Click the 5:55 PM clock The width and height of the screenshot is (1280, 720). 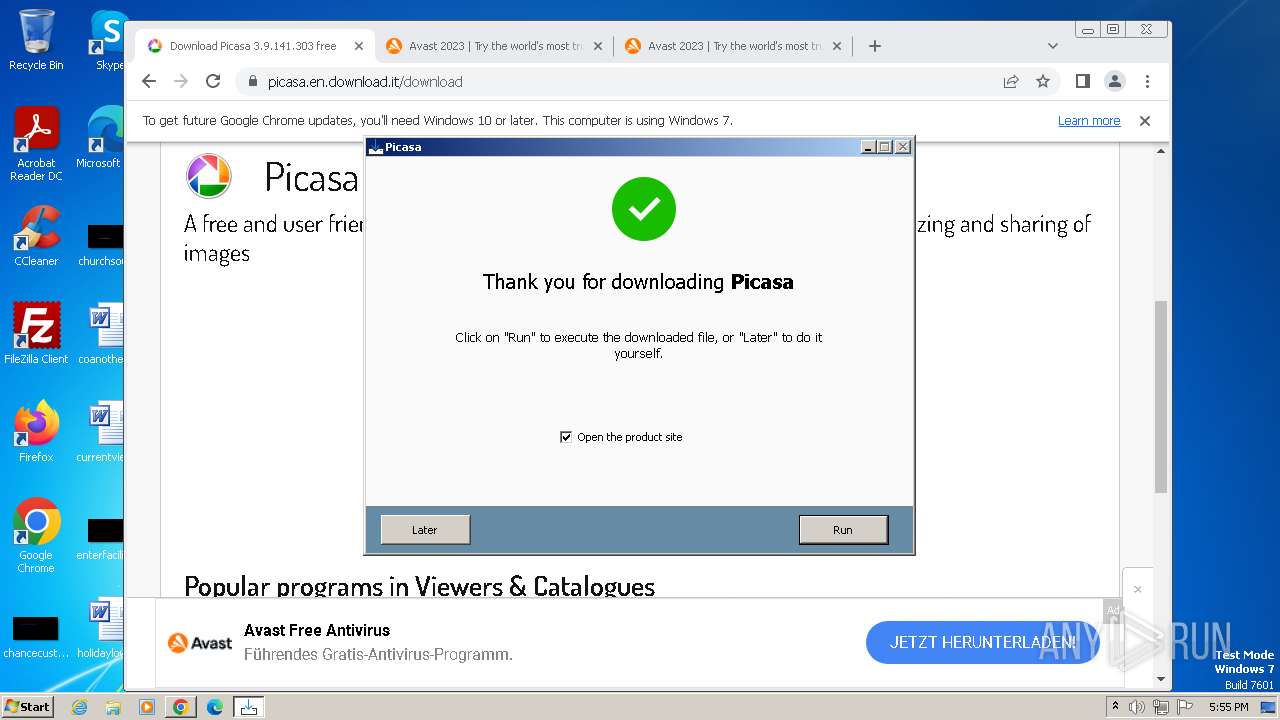1228,707
